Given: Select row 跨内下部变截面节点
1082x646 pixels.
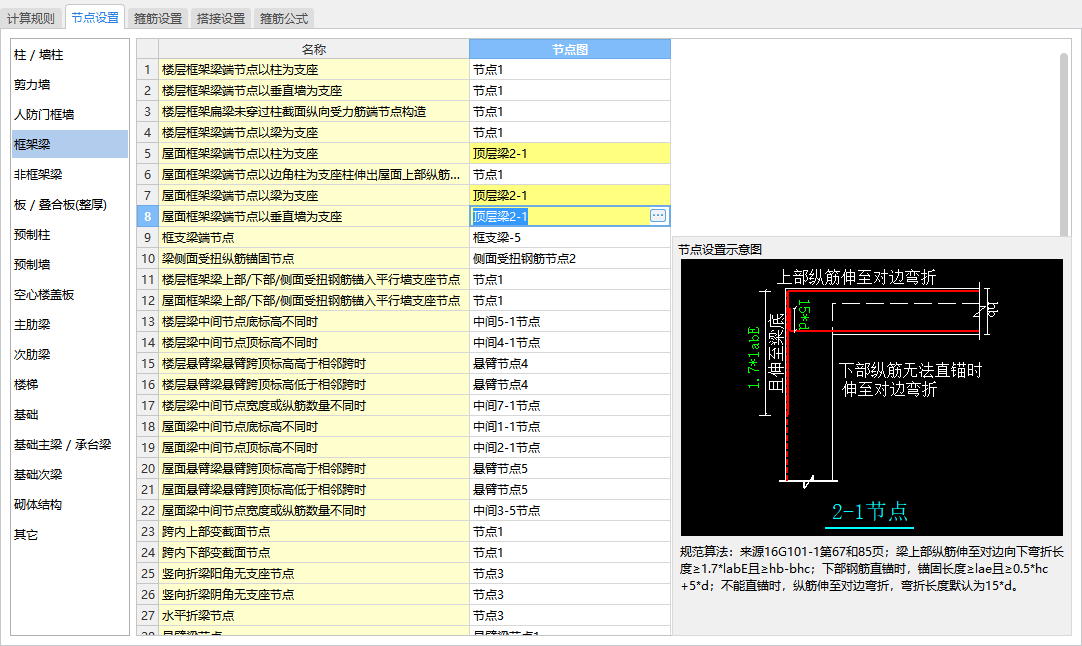Looking at the screenshot, I should (314, 552).
